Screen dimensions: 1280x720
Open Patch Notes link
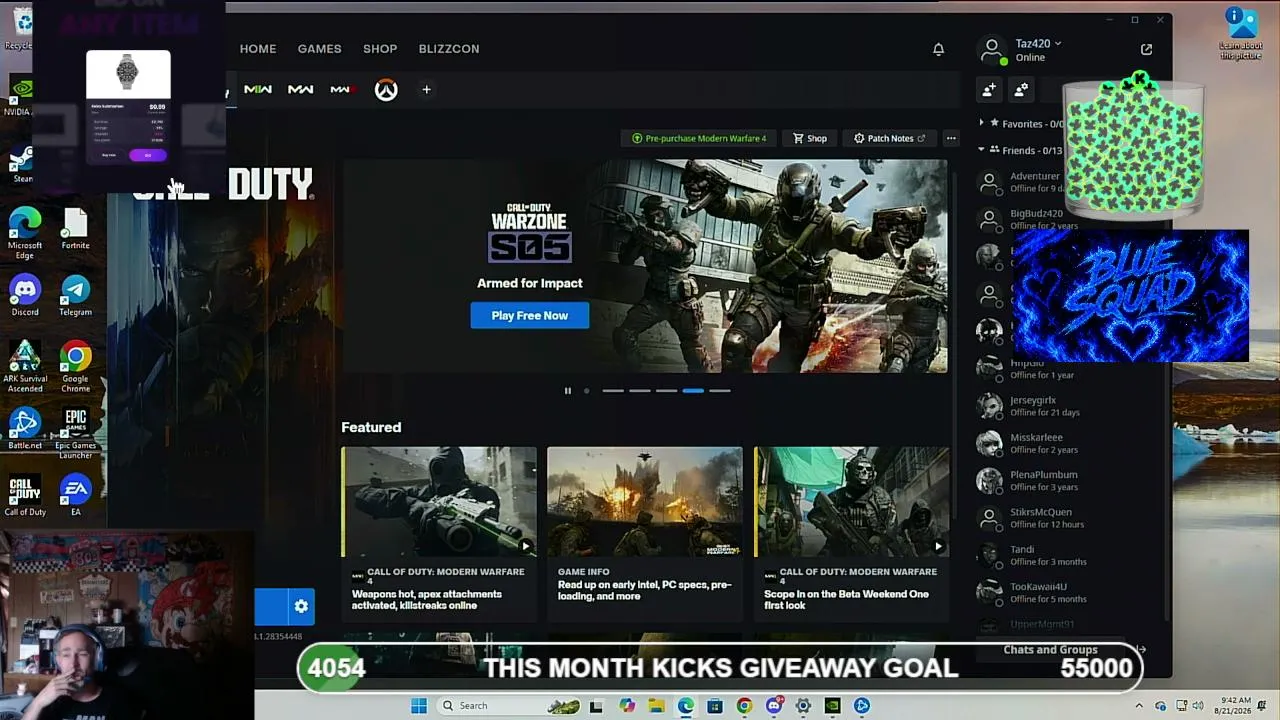(889, 138)
